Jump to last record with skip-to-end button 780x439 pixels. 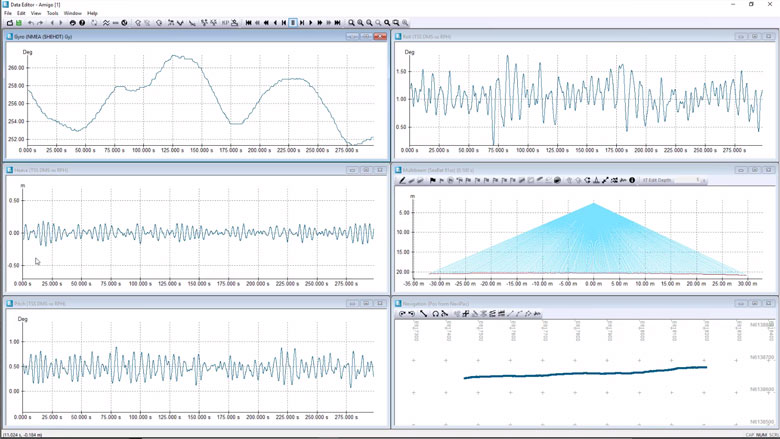coord(337,23)
